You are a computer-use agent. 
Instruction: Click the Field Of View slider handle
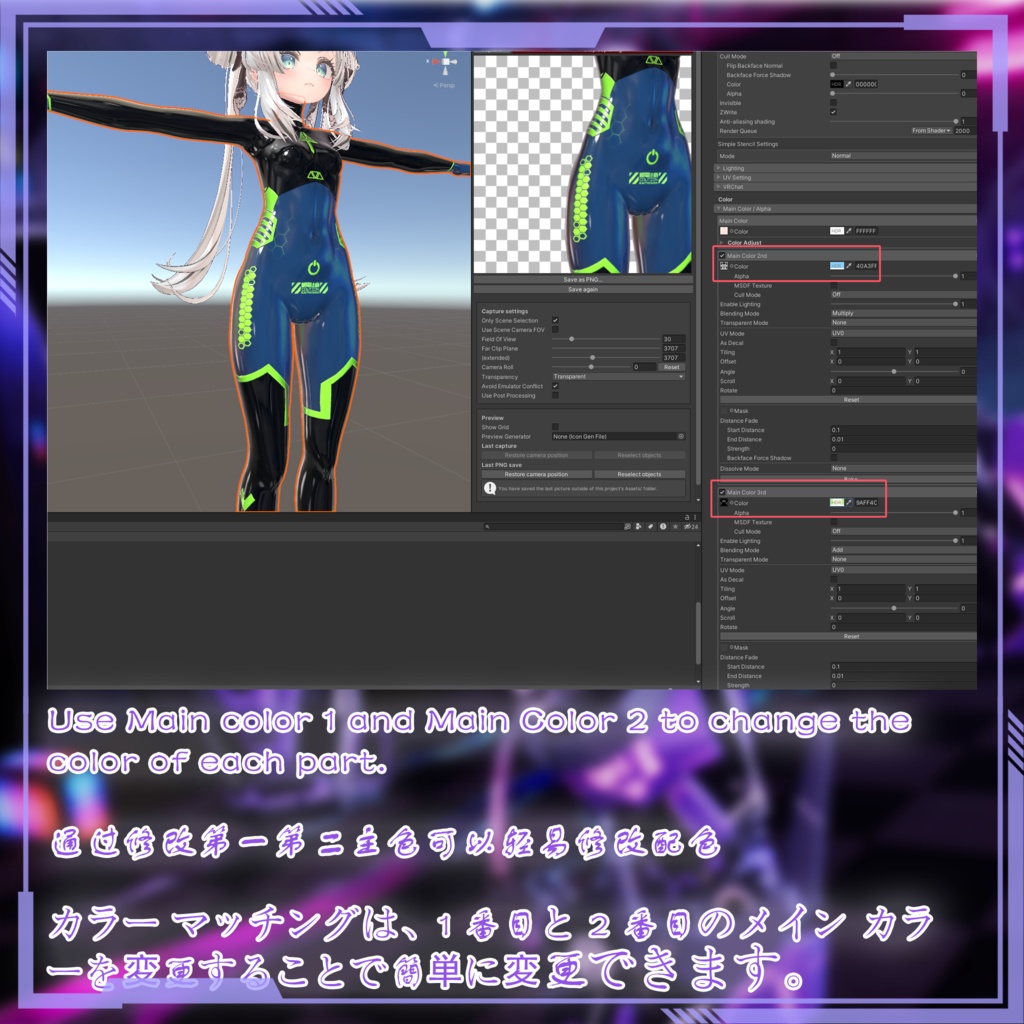coord(571,339)
